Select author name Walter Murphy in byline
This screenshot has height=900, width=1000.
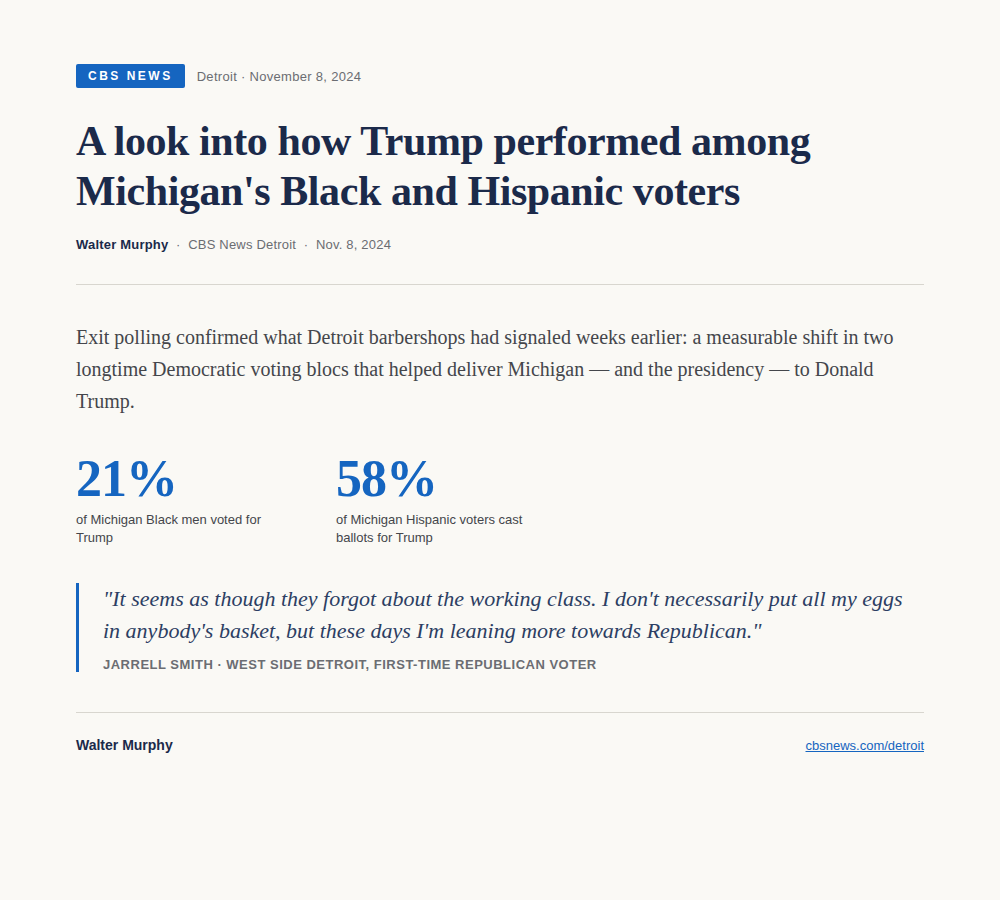click(122, 245)
